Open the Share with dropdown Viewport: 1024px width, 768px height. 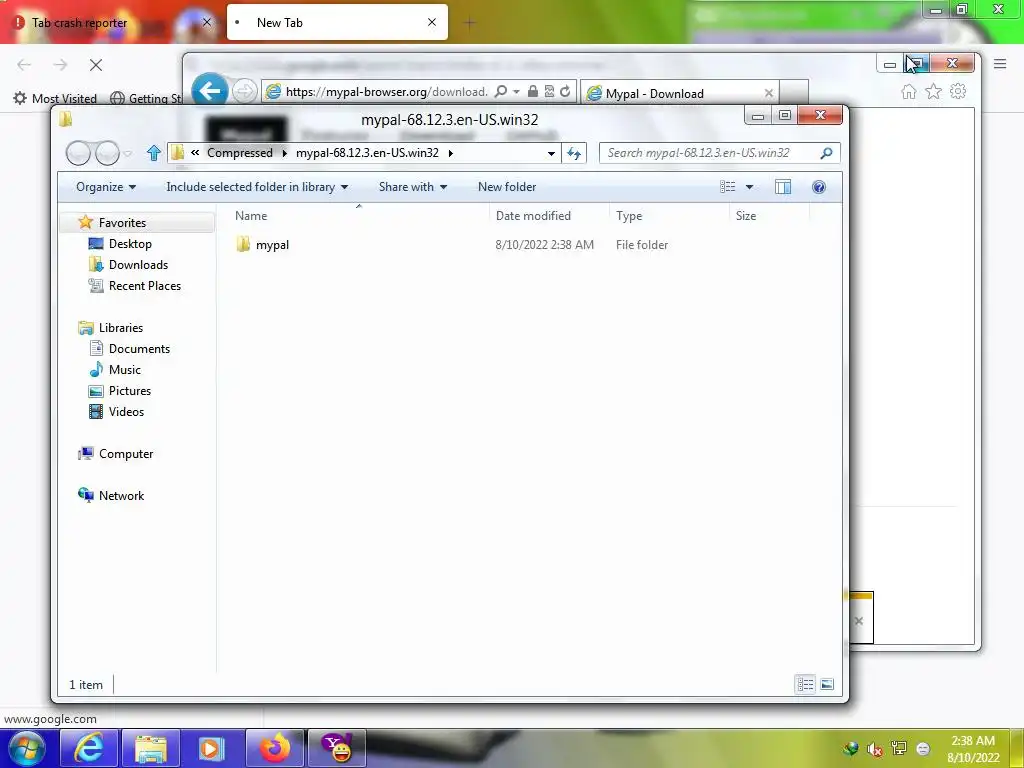pyautogui.click(x=413, y=187)
